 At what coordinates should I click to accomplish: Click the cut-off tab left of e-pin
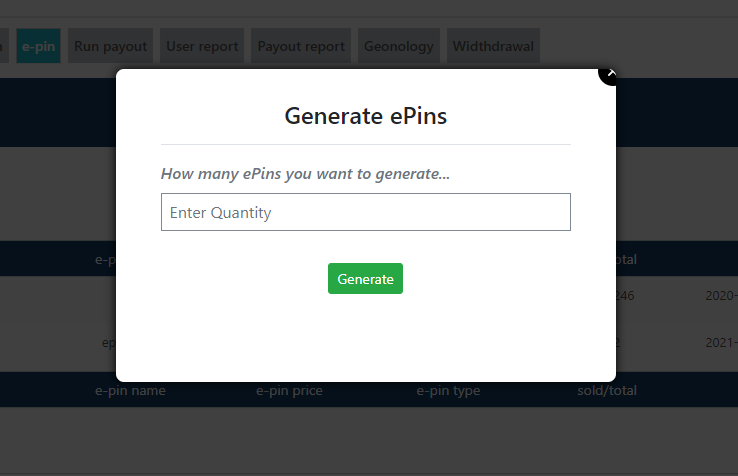tap(4, 46)
